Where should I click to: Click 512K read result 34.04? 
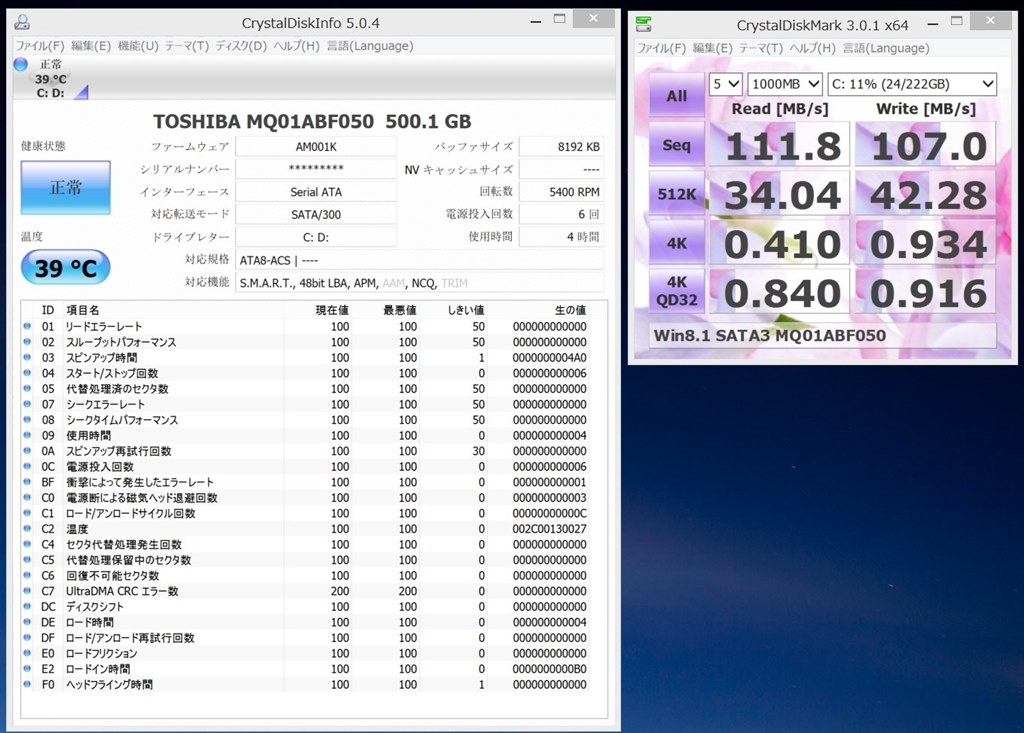click(780, 194)
